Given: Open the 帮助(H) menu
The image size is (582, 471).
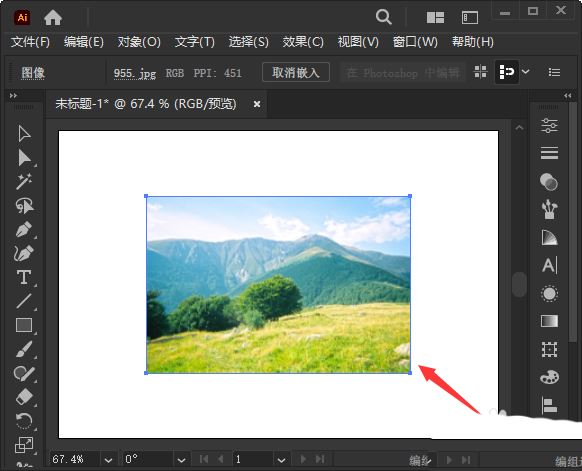Looking at the screenshot, I should (473, 42).
